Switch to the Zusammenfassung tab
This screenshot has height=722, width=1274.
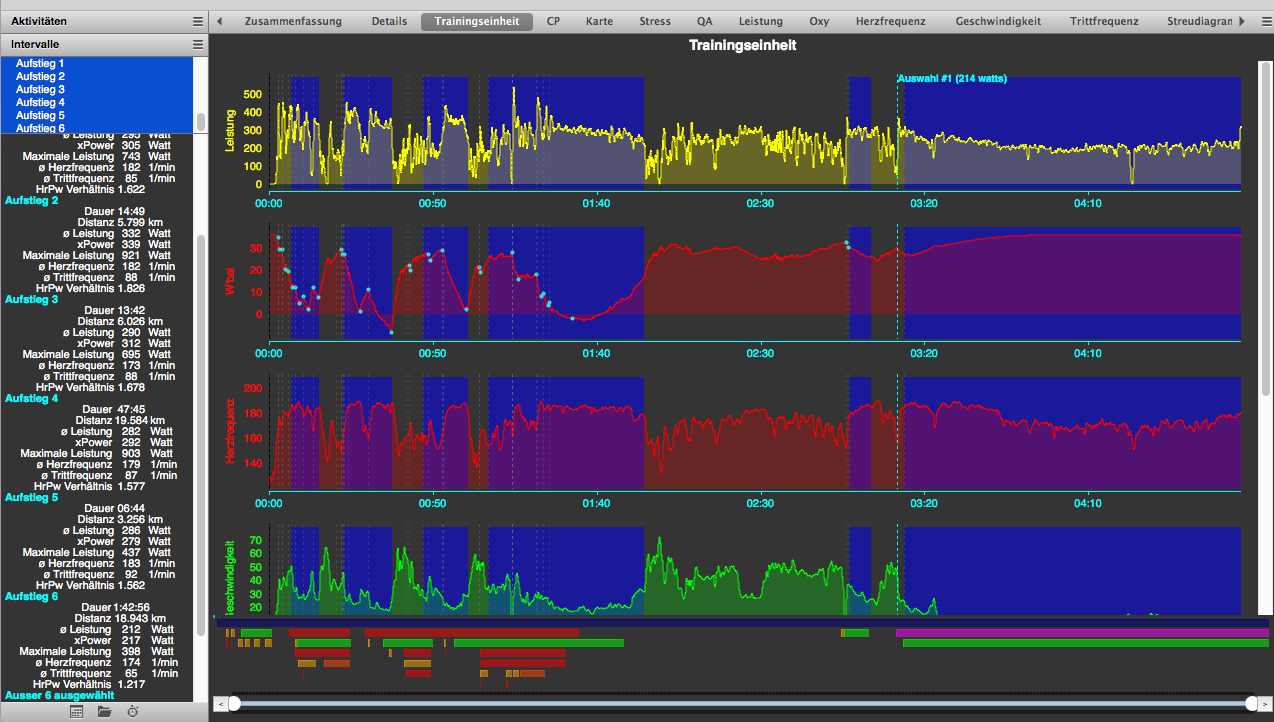pos(293,21)
